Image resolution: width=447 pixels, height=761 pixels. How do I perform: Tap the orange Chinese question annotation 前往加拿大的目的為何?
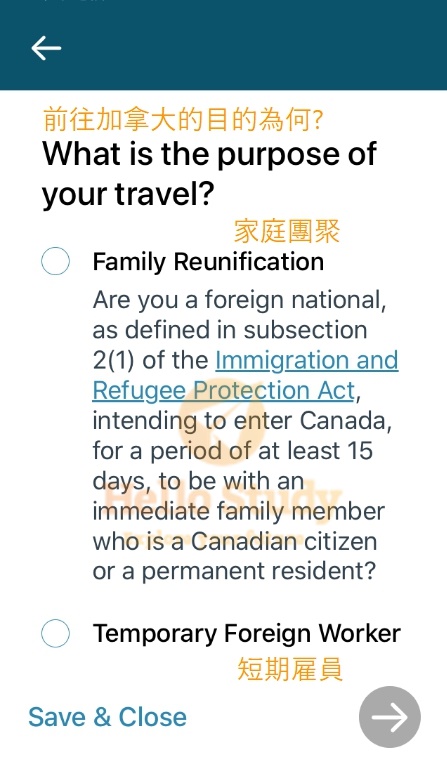[x=182, y=119]
